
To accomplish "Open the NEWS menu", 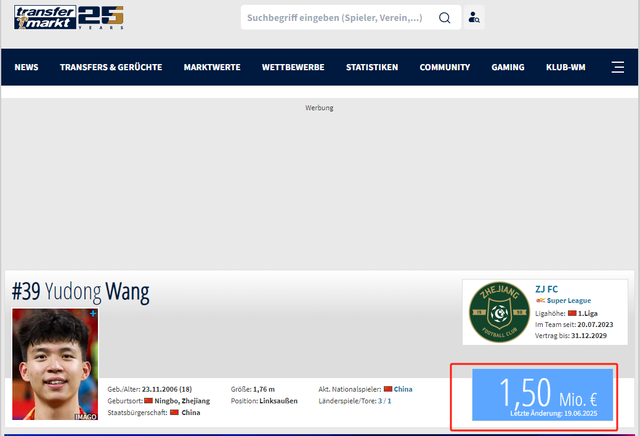I will click(27, 67).
